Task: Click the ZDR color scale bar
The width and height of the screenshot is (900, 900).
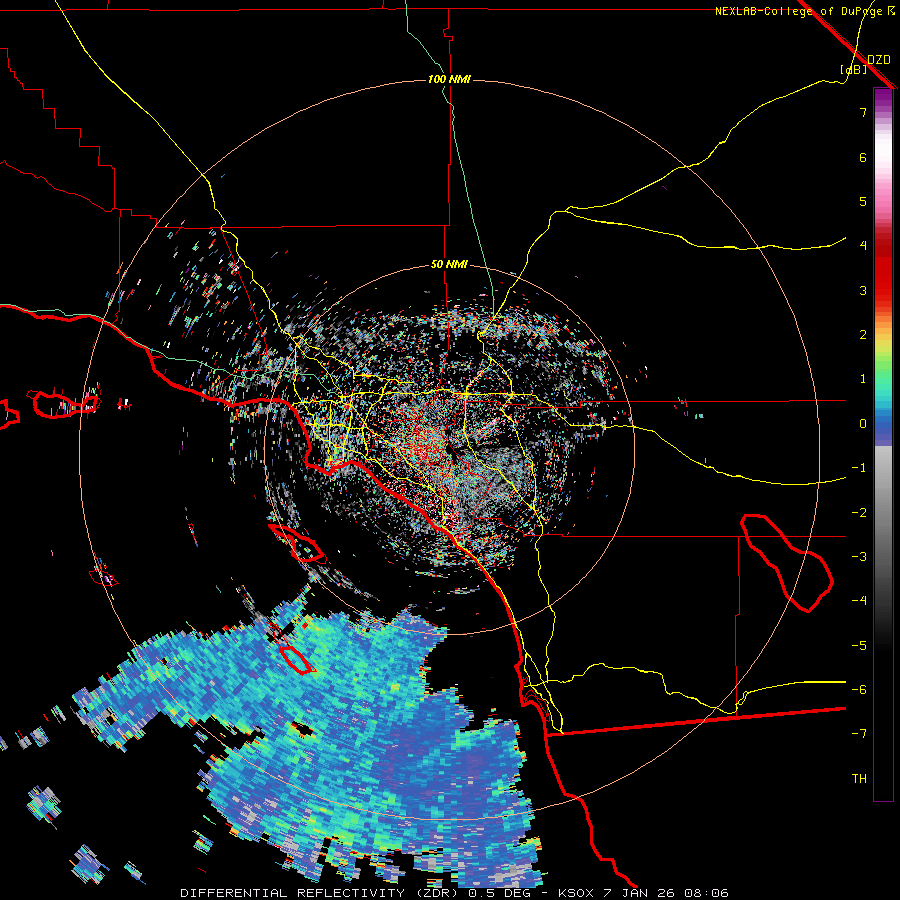Action: (883, 444)
